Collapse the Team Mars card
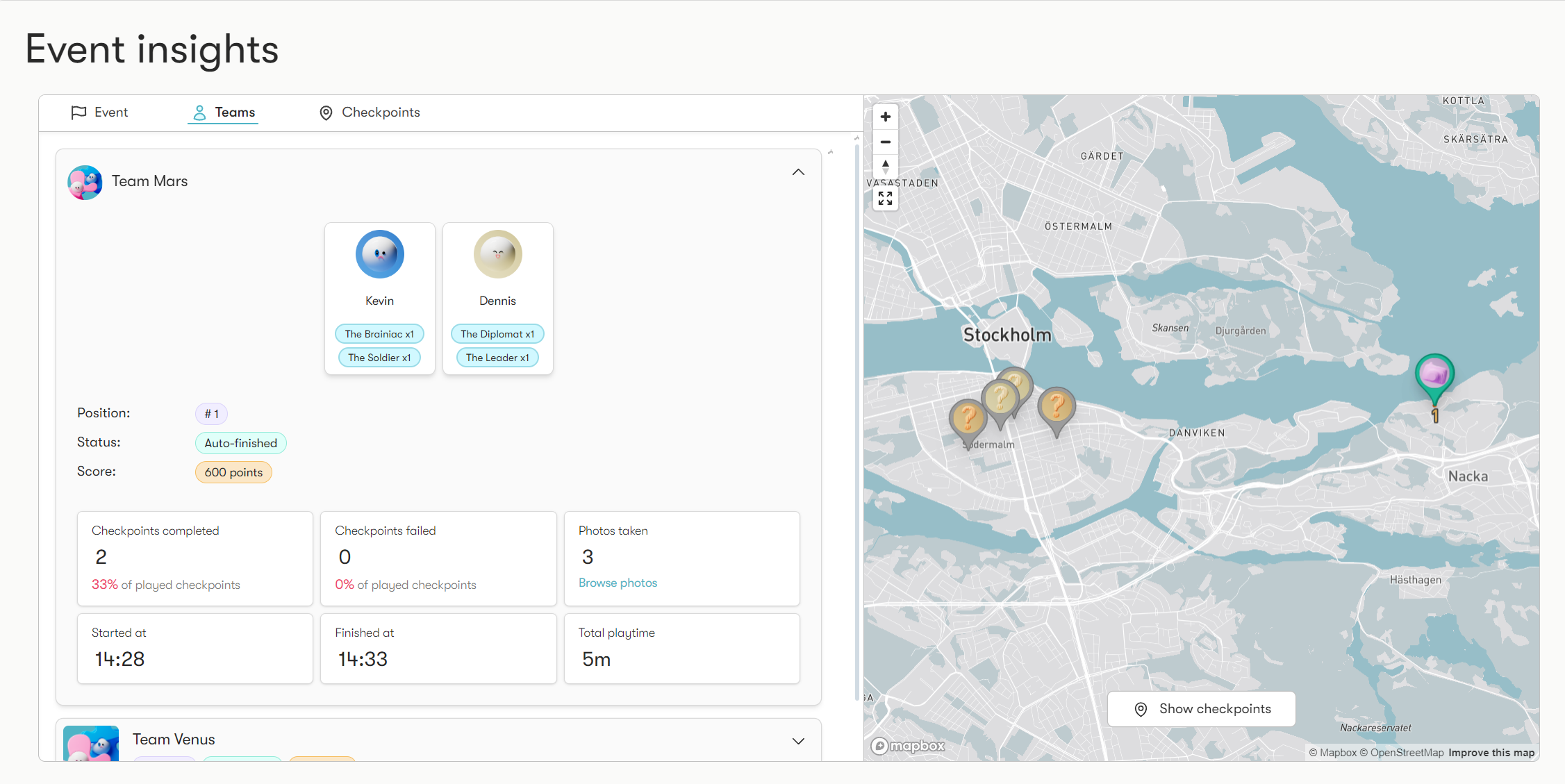1565x784 pixels. click(x=798, y=172)
